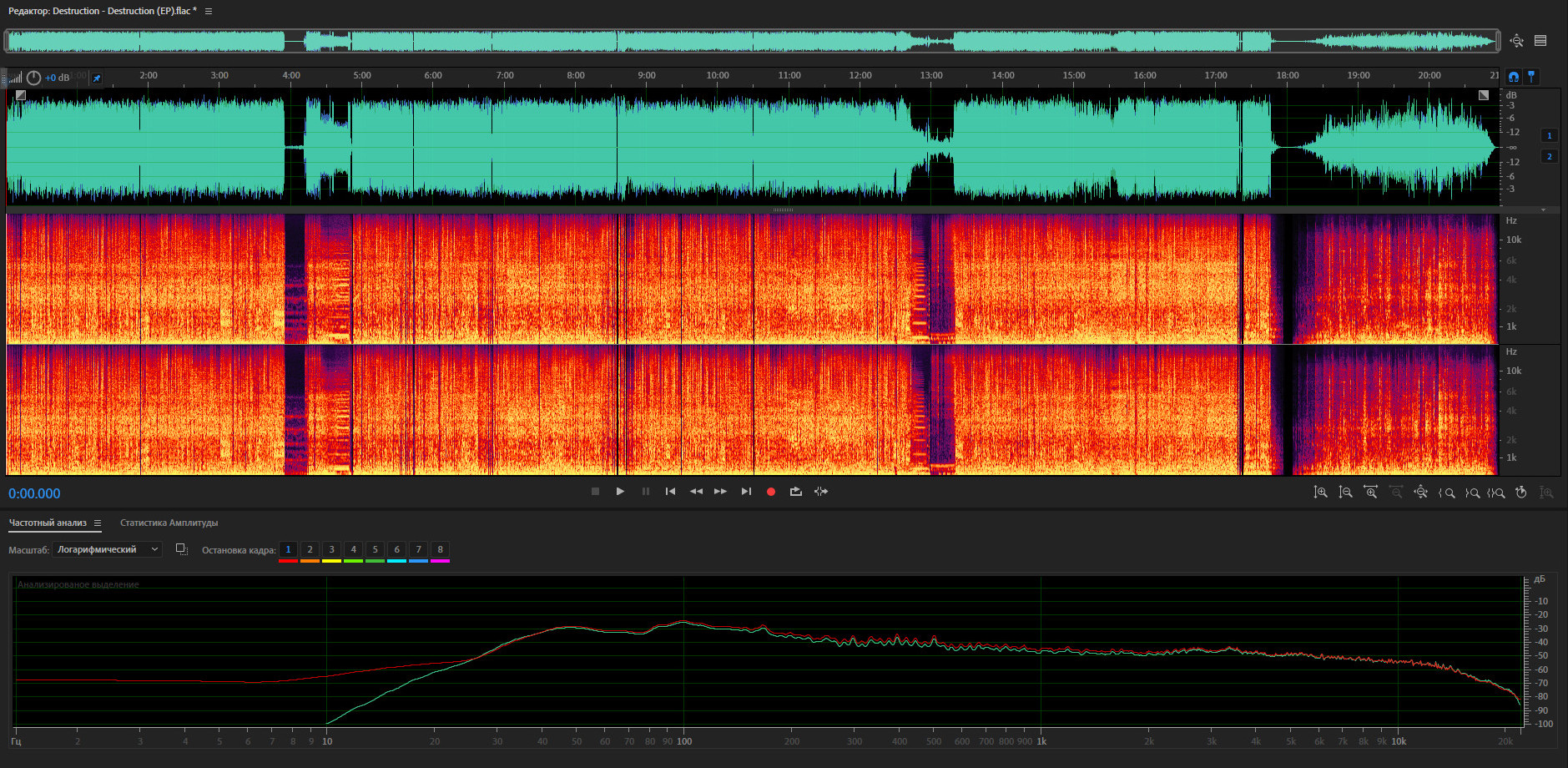Click zoom out full icon
1568x768 pixels.
(1420, 493)
